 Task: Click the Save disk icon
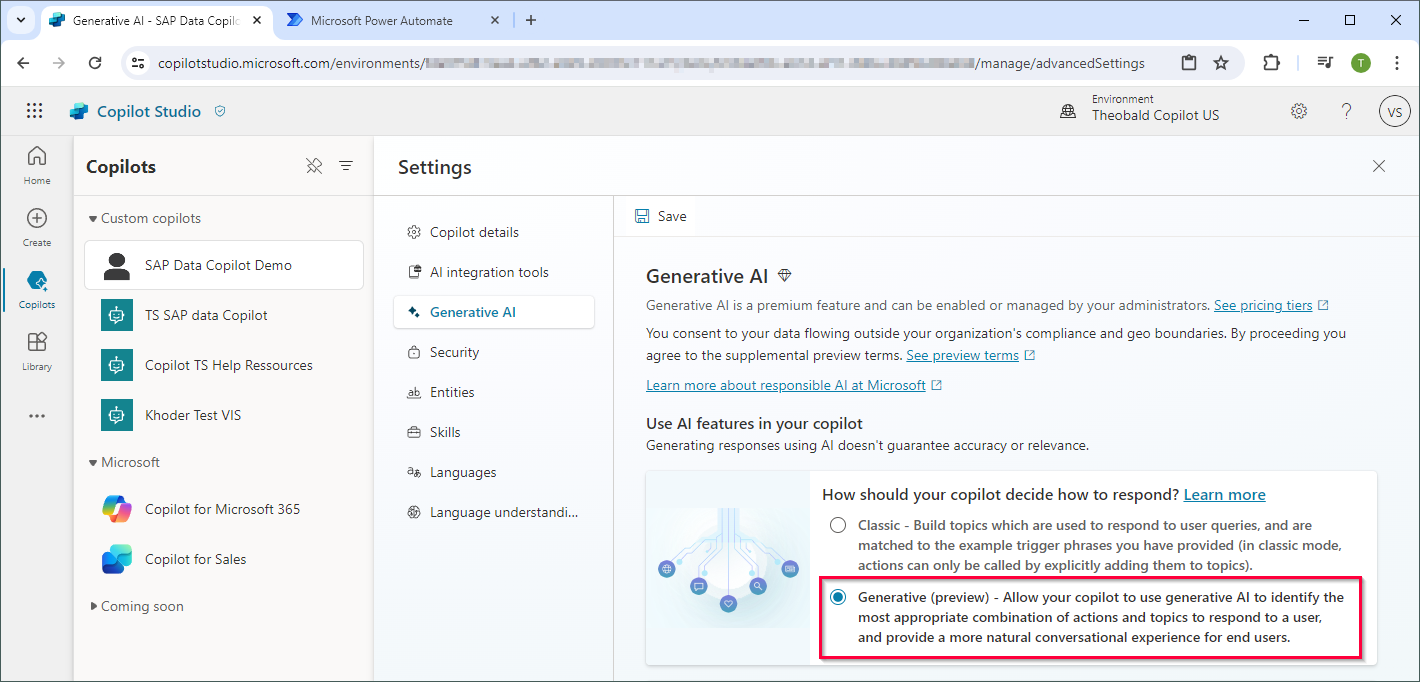point(642,216)
